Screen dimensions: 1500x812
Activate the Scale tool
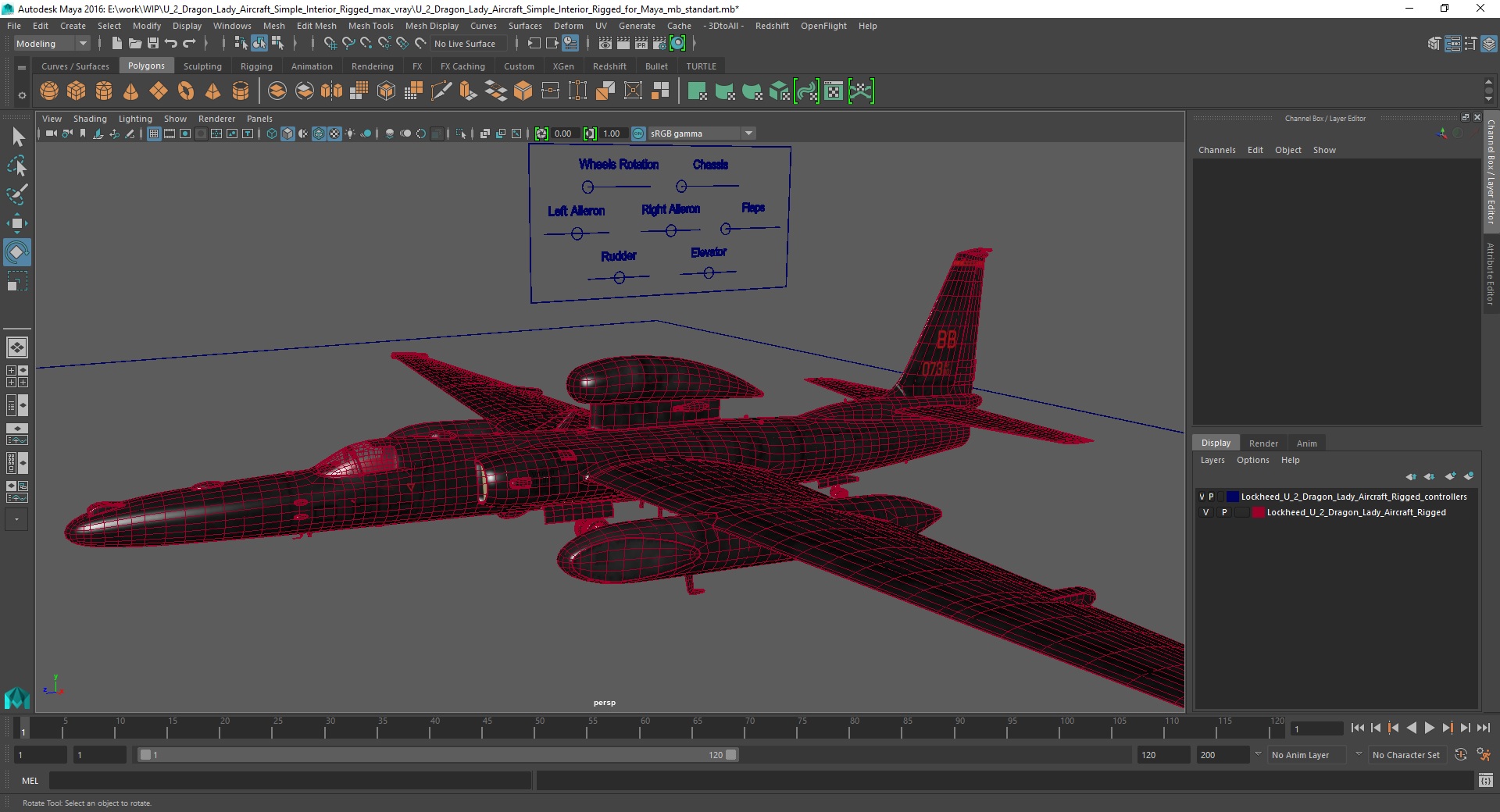[x=17, y=281]
